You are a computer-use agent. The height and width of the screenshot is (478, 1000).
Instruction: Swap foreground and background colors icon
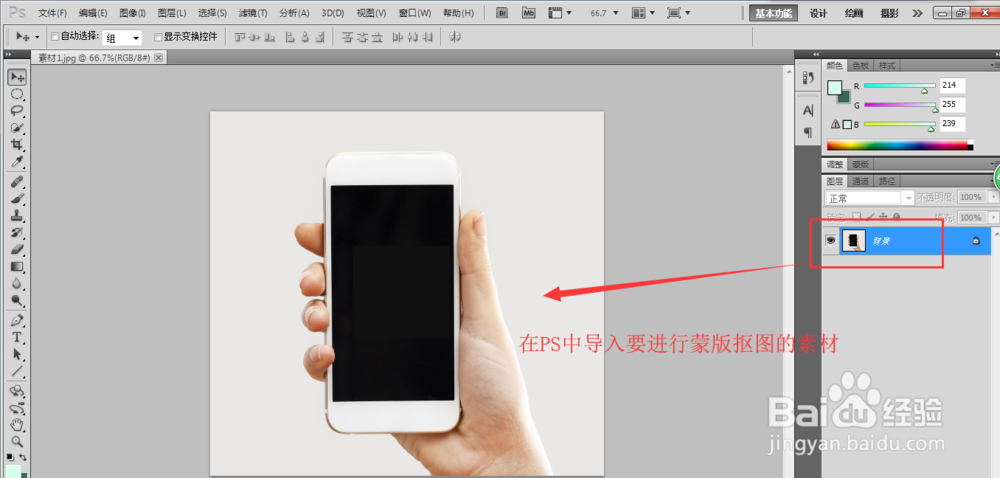pos(23,458)
